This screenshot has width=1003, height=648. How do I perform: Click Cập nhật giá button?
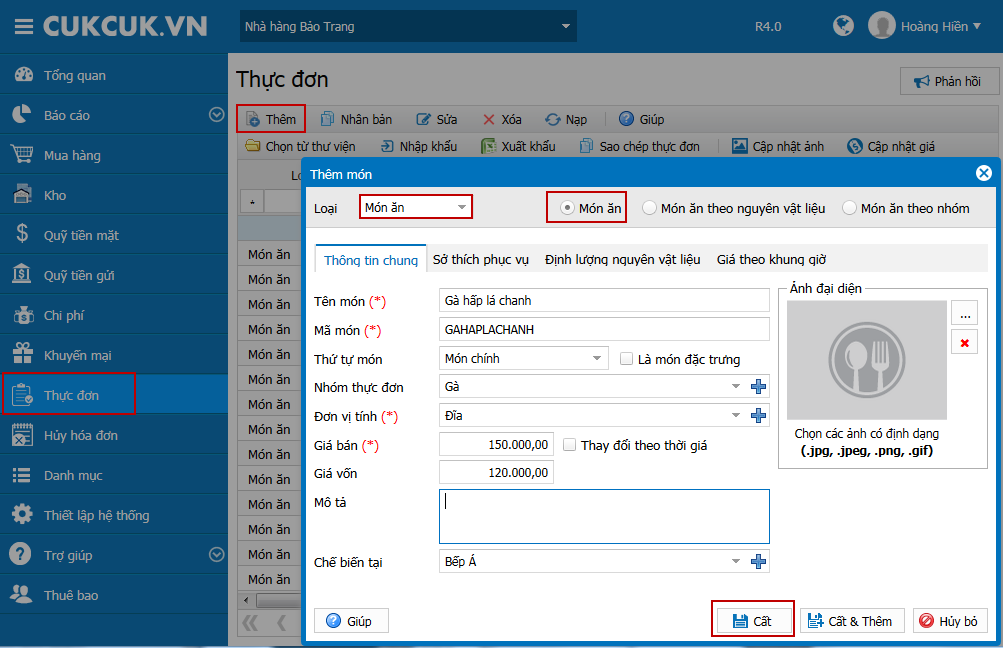tap(891, 146)
